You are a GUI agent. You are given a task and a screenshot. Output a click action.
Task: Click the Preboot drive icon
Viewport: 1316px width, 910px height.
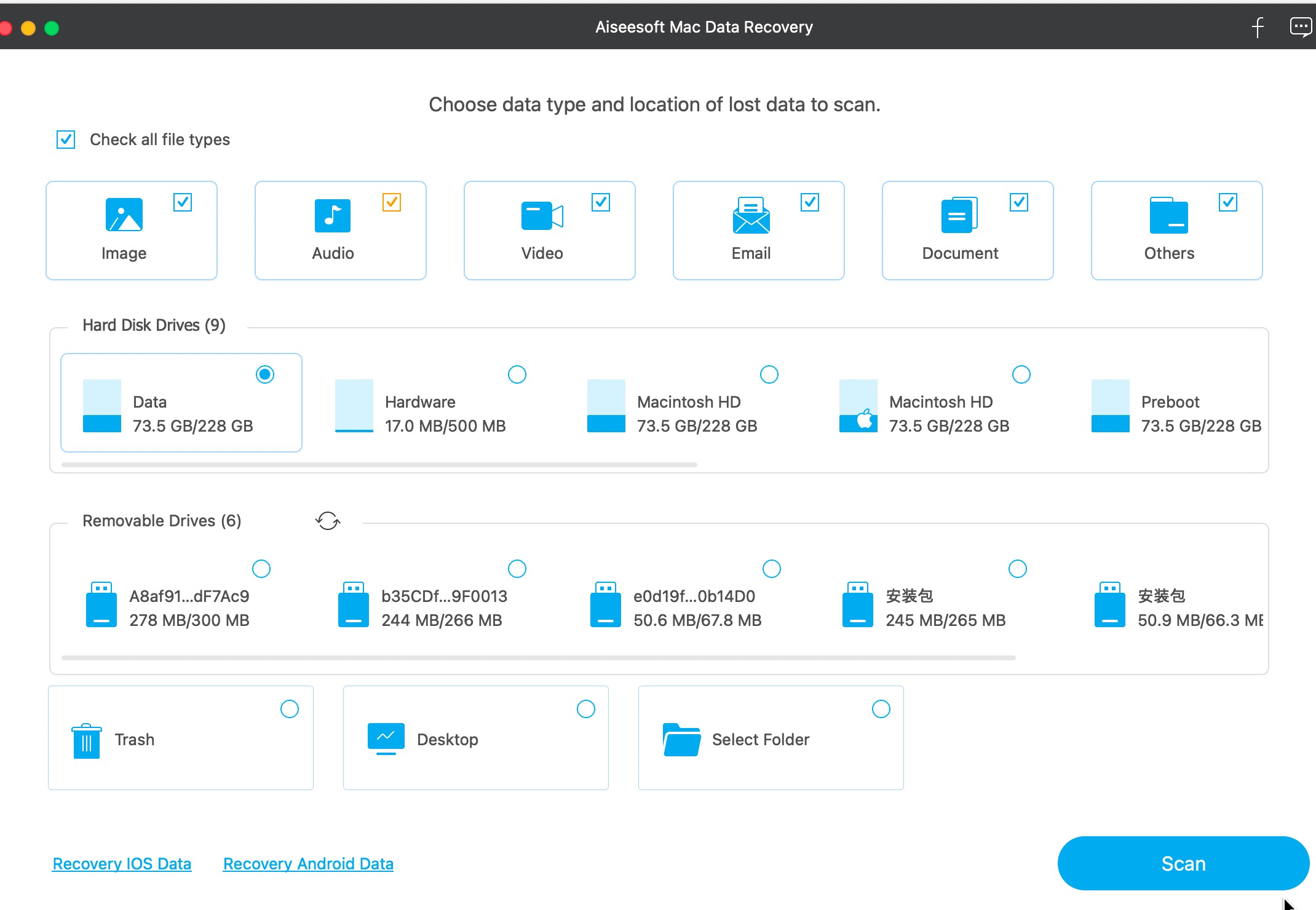pyautogui.click(x=1111, y=406)
